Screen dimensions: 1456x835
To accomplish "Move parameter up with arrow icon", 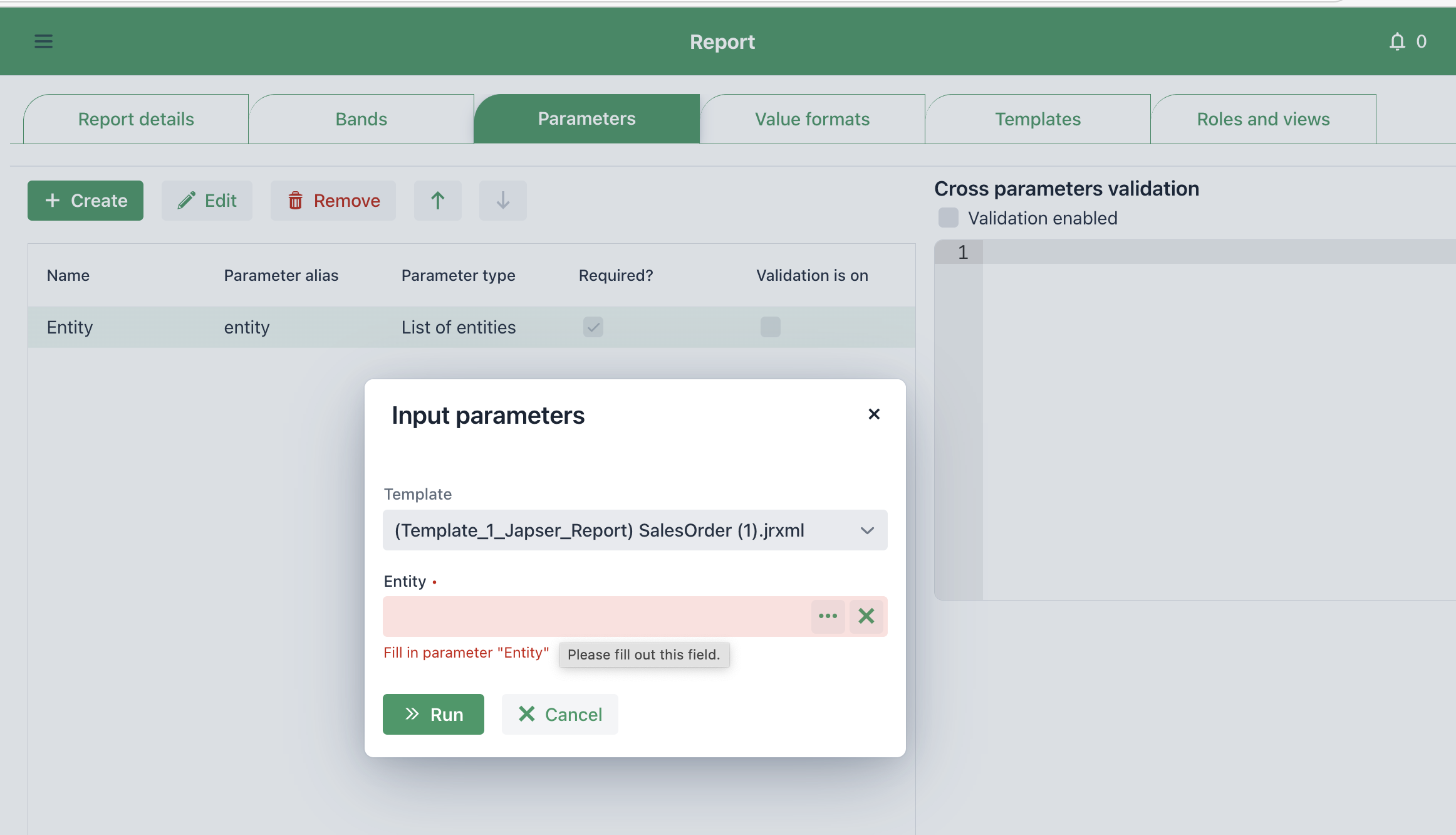I will pos(438,201).
